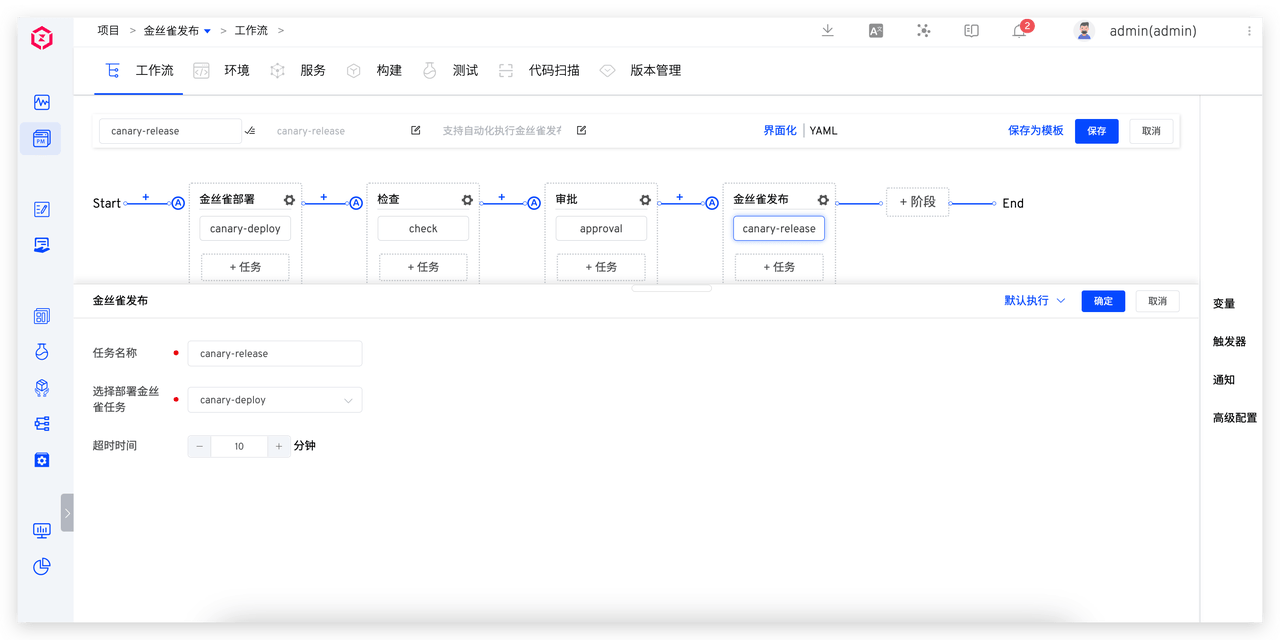The width and height of the screenshot is (1280, 640).
Task: Switch to the 环境 tab
Action: pos(236,70)
